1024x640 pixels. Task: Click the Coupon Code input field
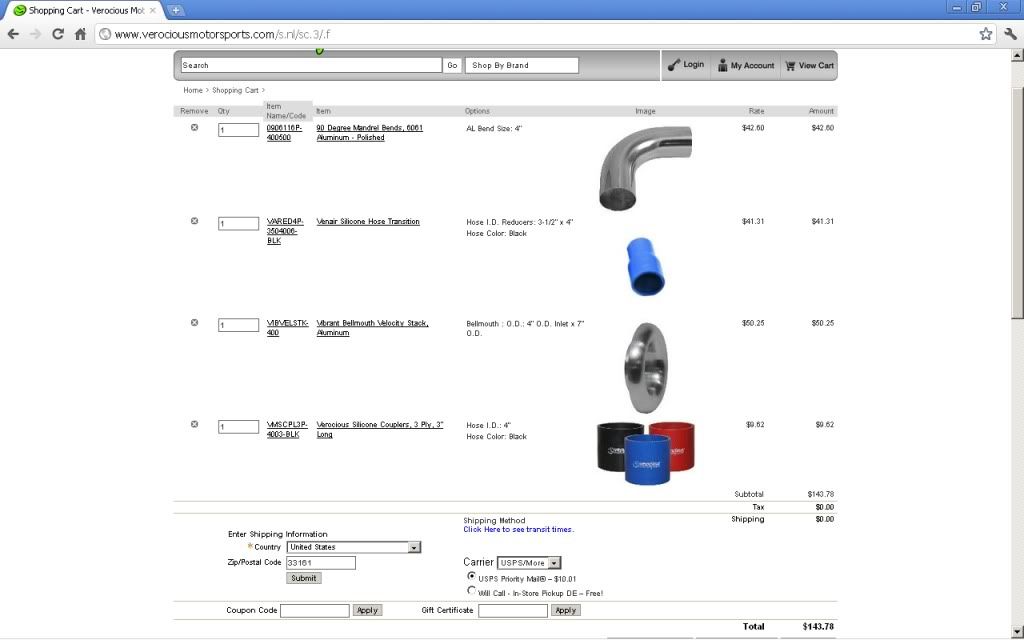[x=315, y=611]
